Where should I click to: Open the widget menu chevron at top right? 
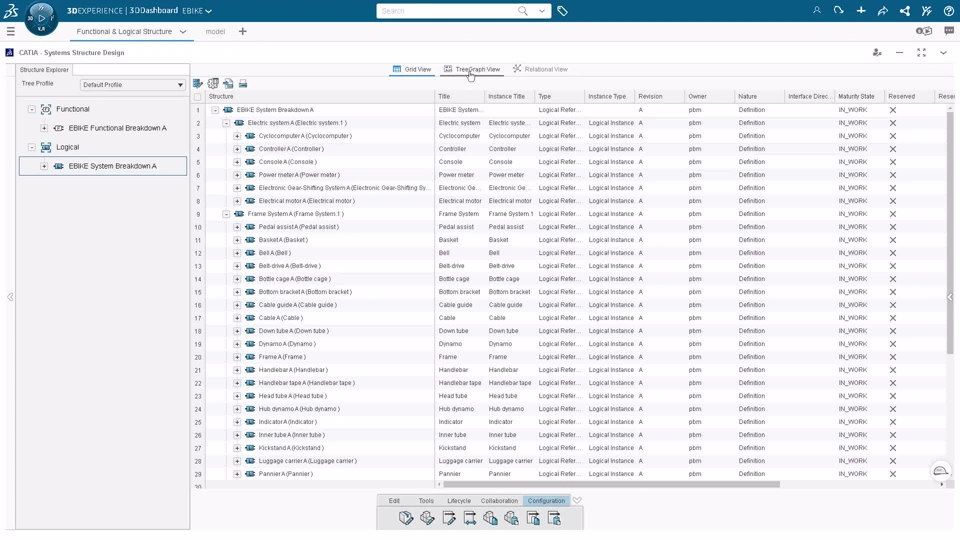point(943,53)
